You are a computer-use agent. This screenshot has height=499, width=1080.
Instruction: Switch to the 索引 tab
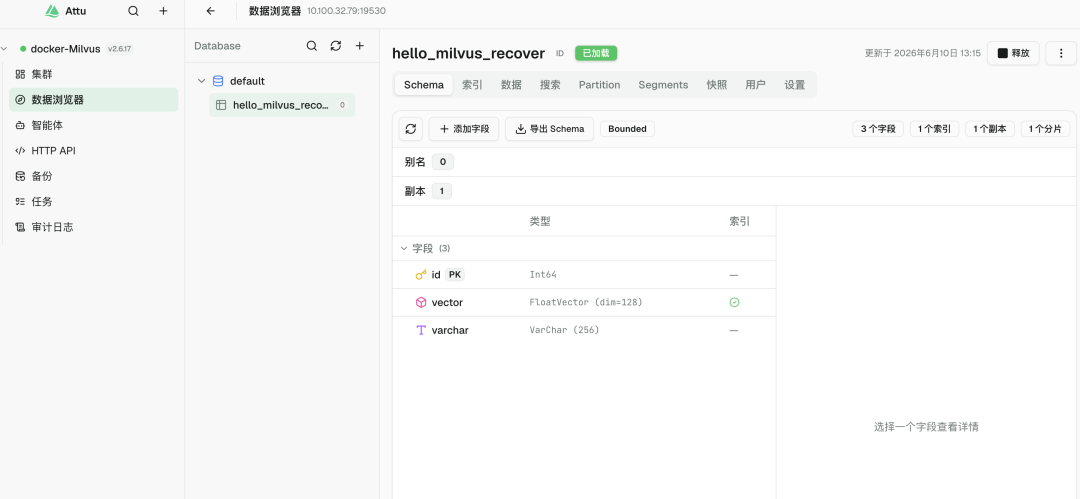472,85
